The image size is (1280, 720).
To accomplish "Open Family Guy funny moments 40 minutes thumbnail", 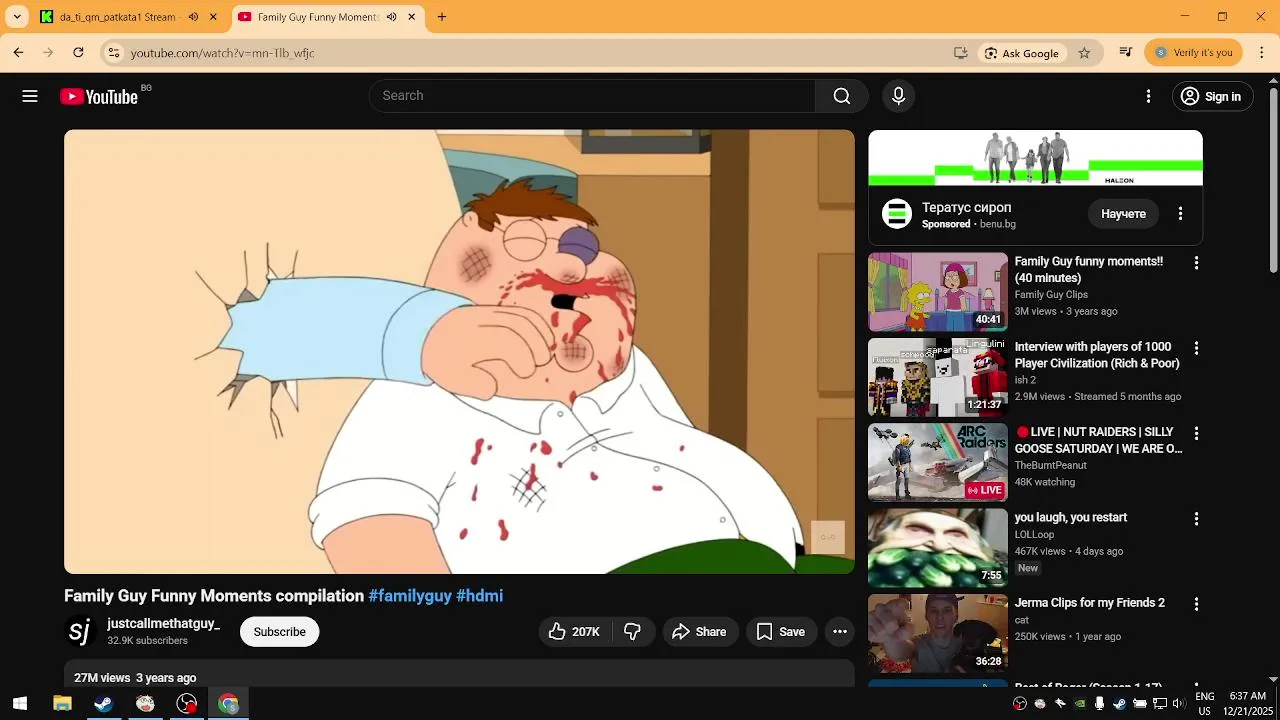I will click(x=937, y=291).
